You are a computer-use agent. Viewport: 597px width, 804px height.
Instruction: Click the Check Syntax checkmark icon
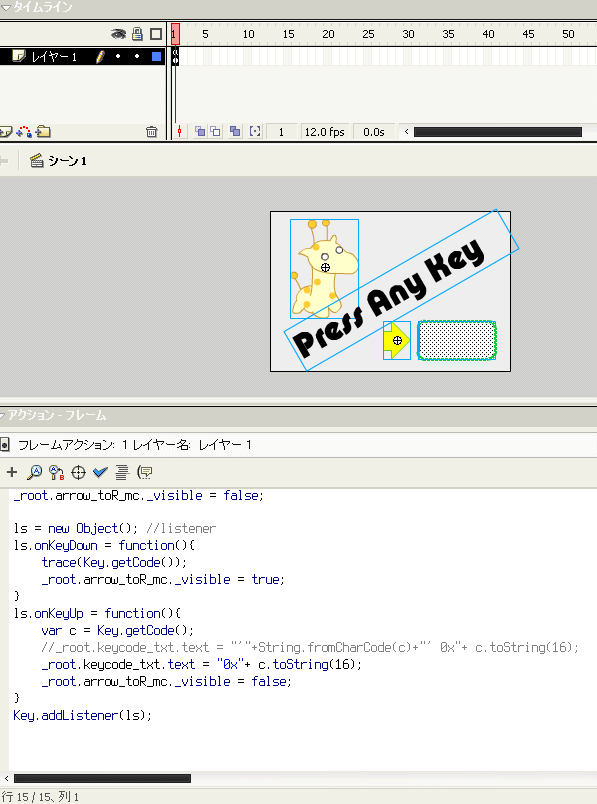point(100,472)
